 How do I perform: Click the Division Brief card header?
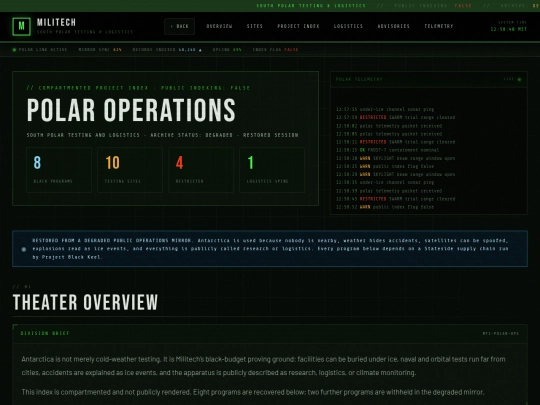[270, 333]
